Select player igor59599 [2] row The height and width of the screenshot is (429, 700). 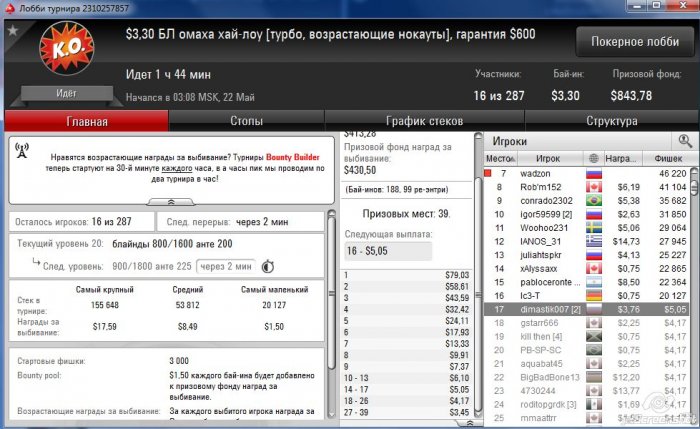[x=586, y=214]
